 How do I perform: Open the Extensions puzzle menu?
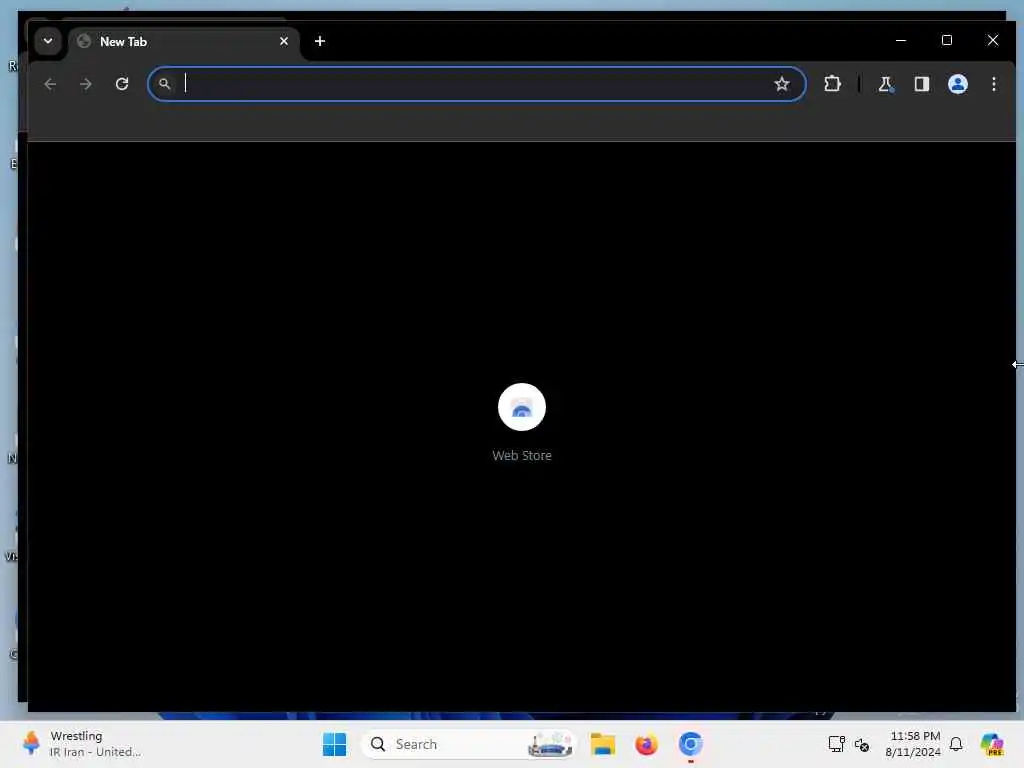832,84
